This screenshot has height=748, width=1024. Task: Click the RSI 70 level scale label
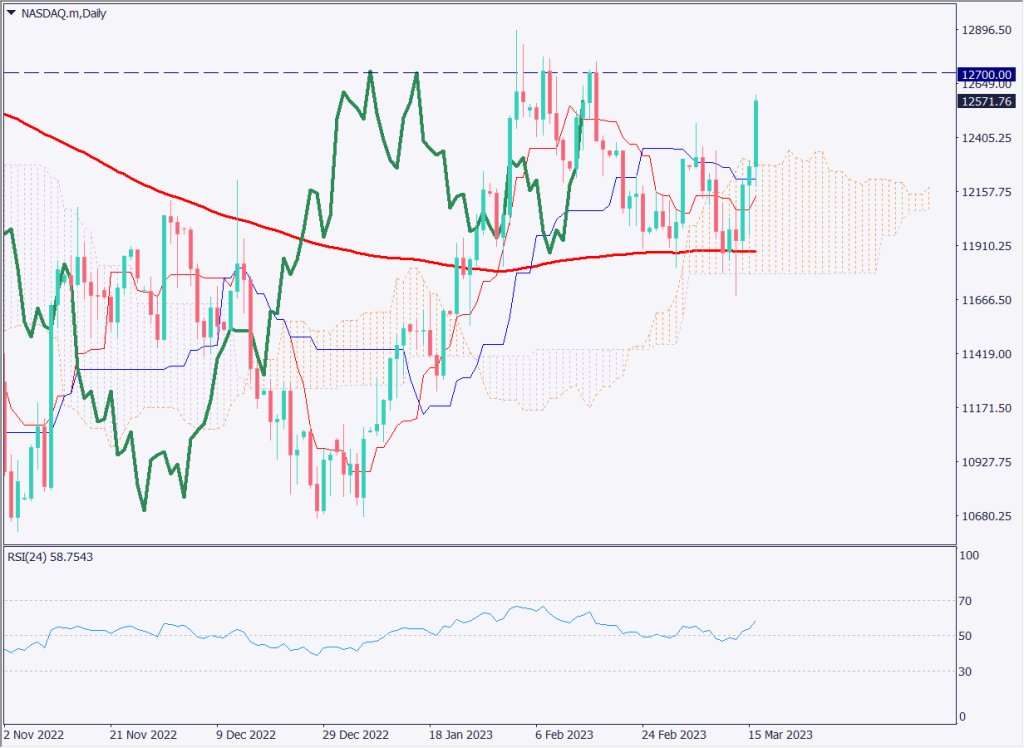coord(967,601)
